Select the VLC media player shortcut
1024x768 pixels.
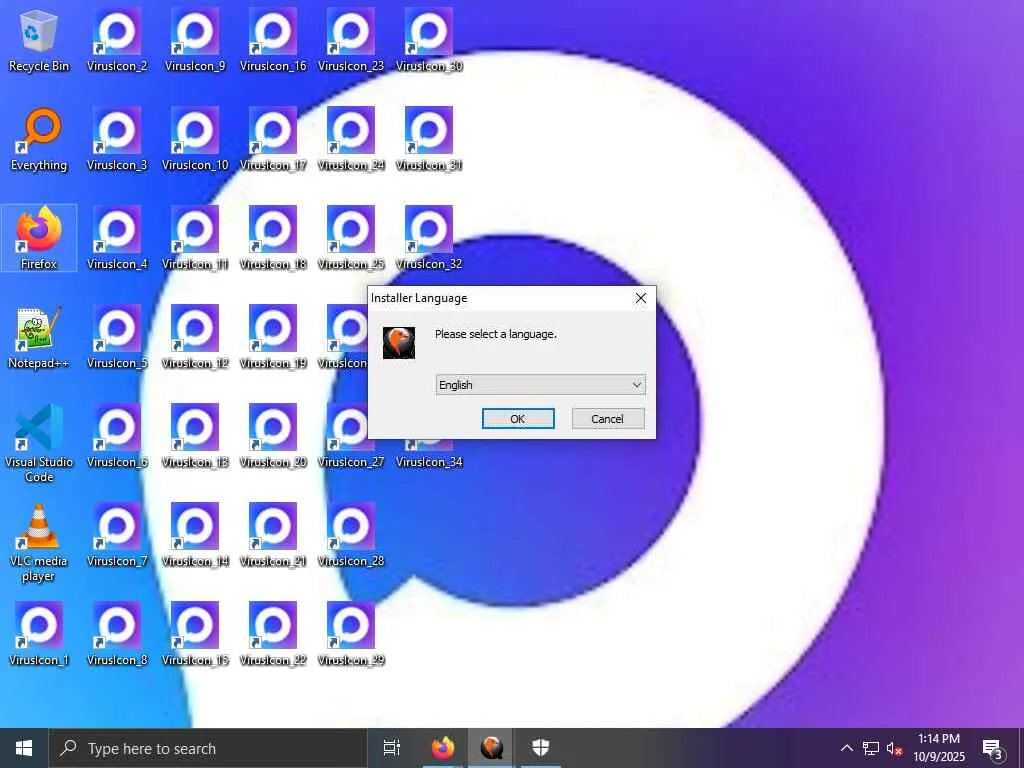pos(39,543)
